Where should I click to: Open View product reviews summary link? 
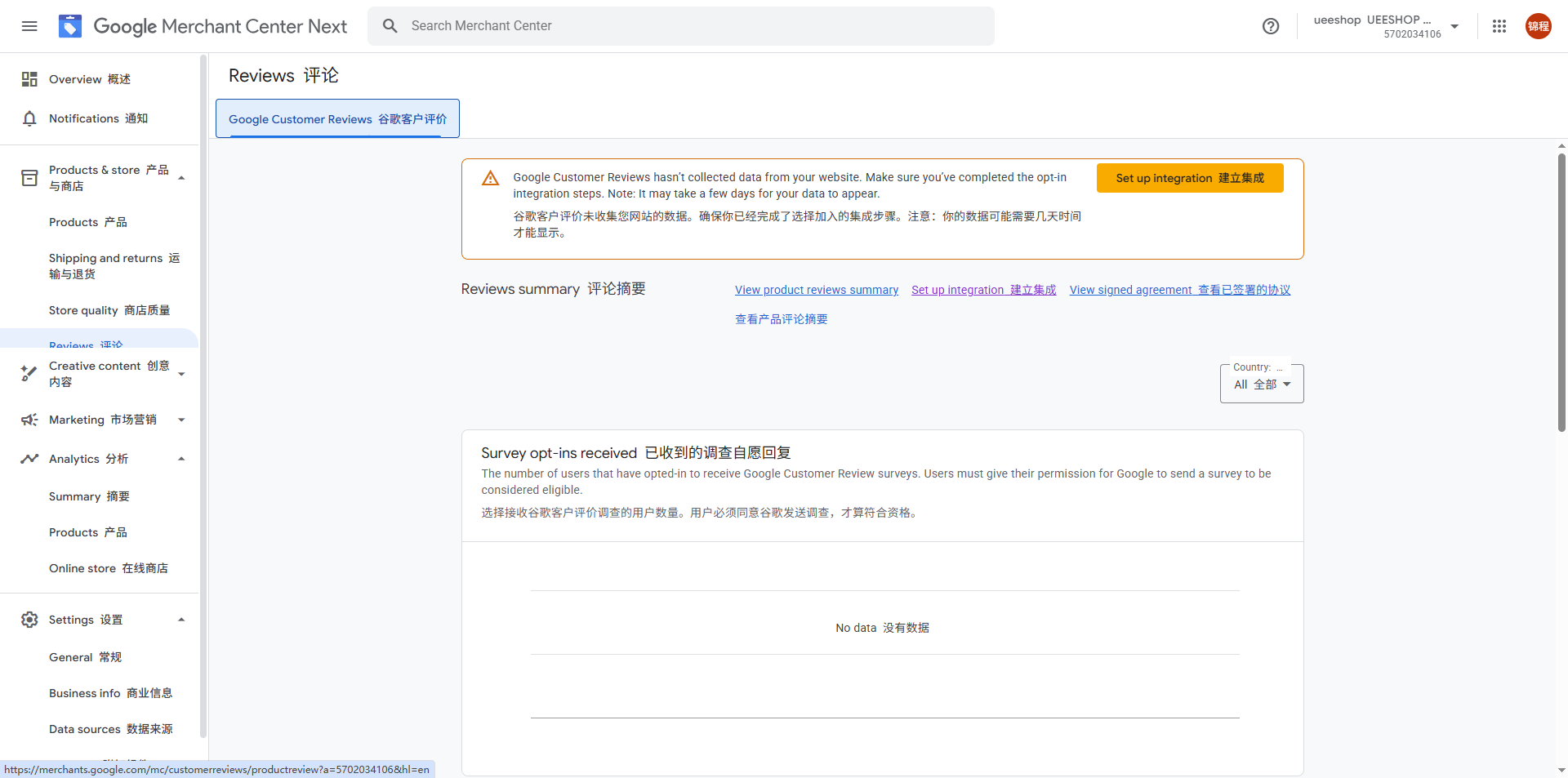(816, 290)
